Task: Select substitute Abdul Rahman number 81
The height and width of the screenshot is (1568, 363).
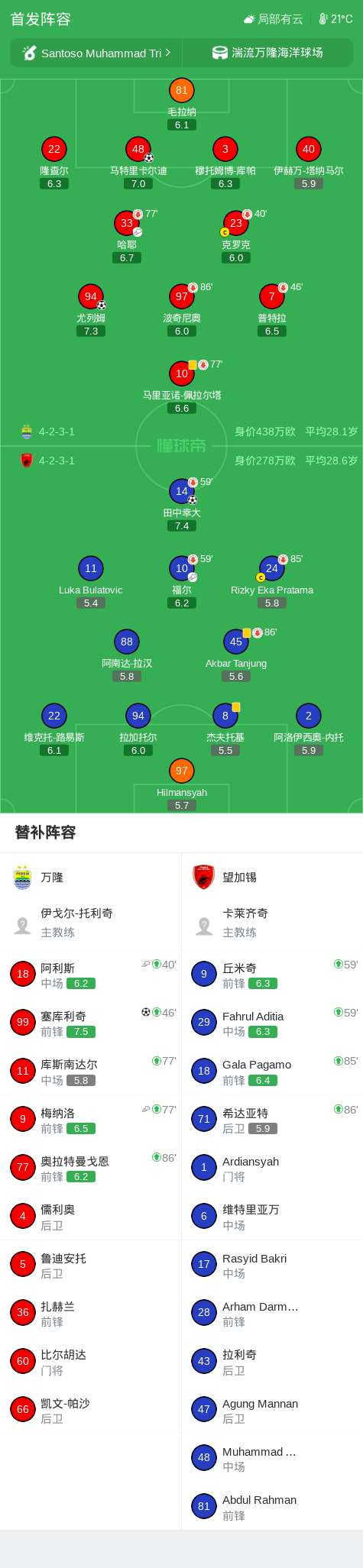Action: [x=272, y=1506]
